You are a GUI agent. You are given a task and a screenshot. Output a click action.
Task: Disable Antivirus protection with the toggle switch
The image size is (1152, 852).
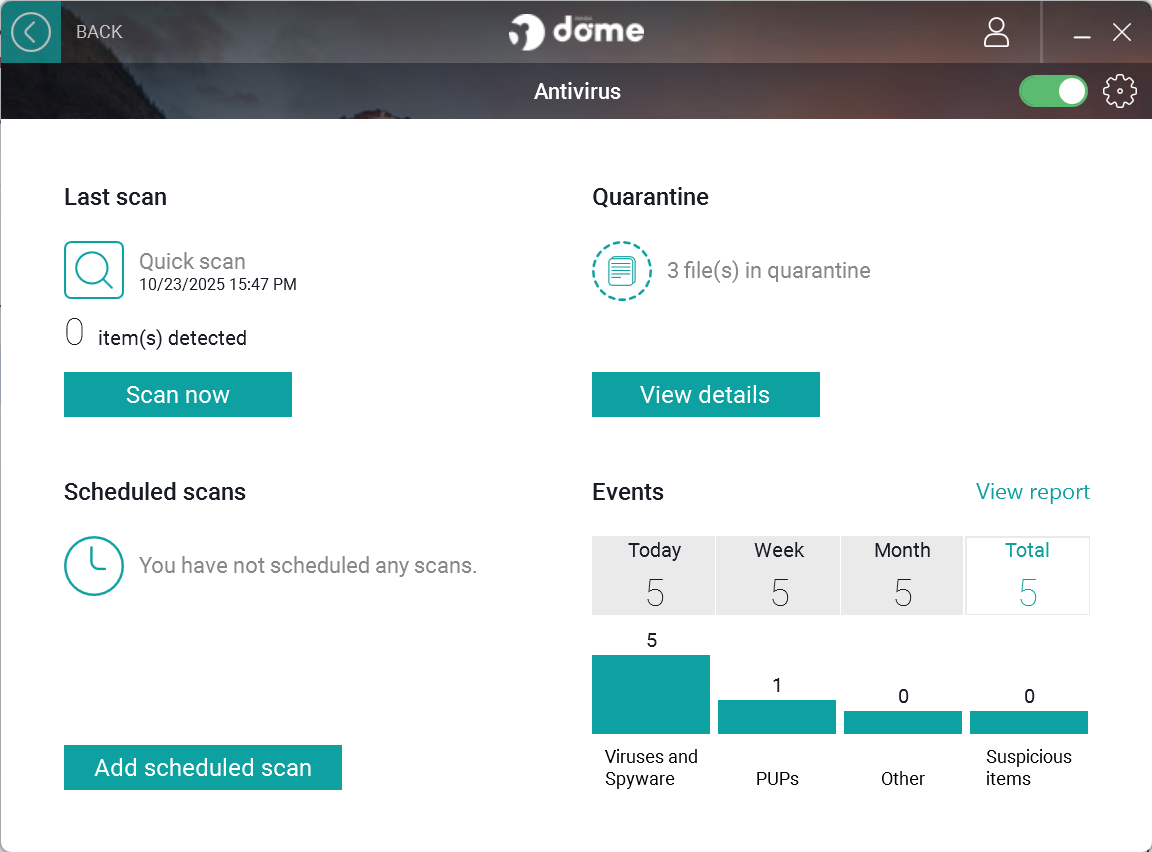(x=1053, y=90)
